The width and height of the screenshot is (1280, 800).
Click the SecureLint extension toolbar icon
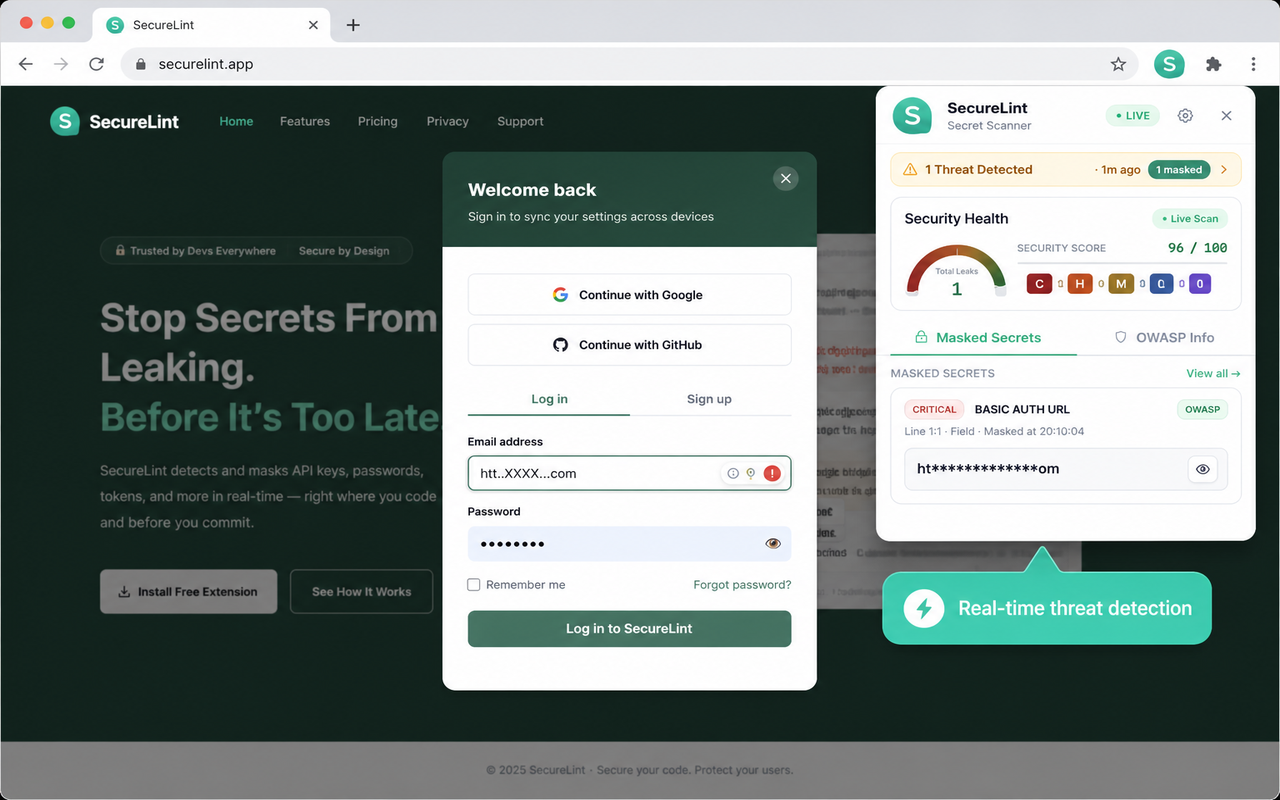click(1169, 64)
